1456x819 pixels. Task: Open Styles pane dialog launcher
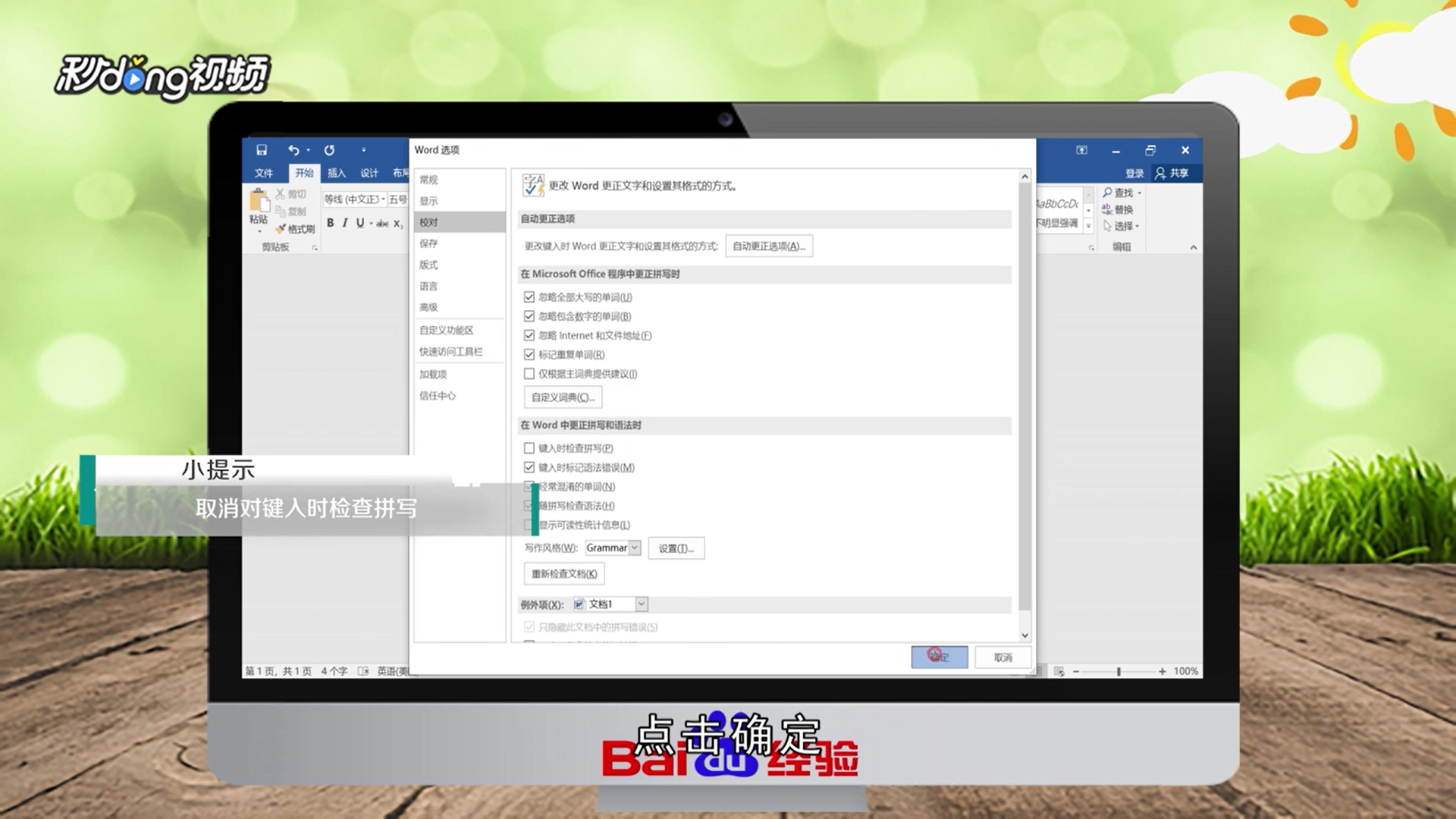tap(1091, 247)
